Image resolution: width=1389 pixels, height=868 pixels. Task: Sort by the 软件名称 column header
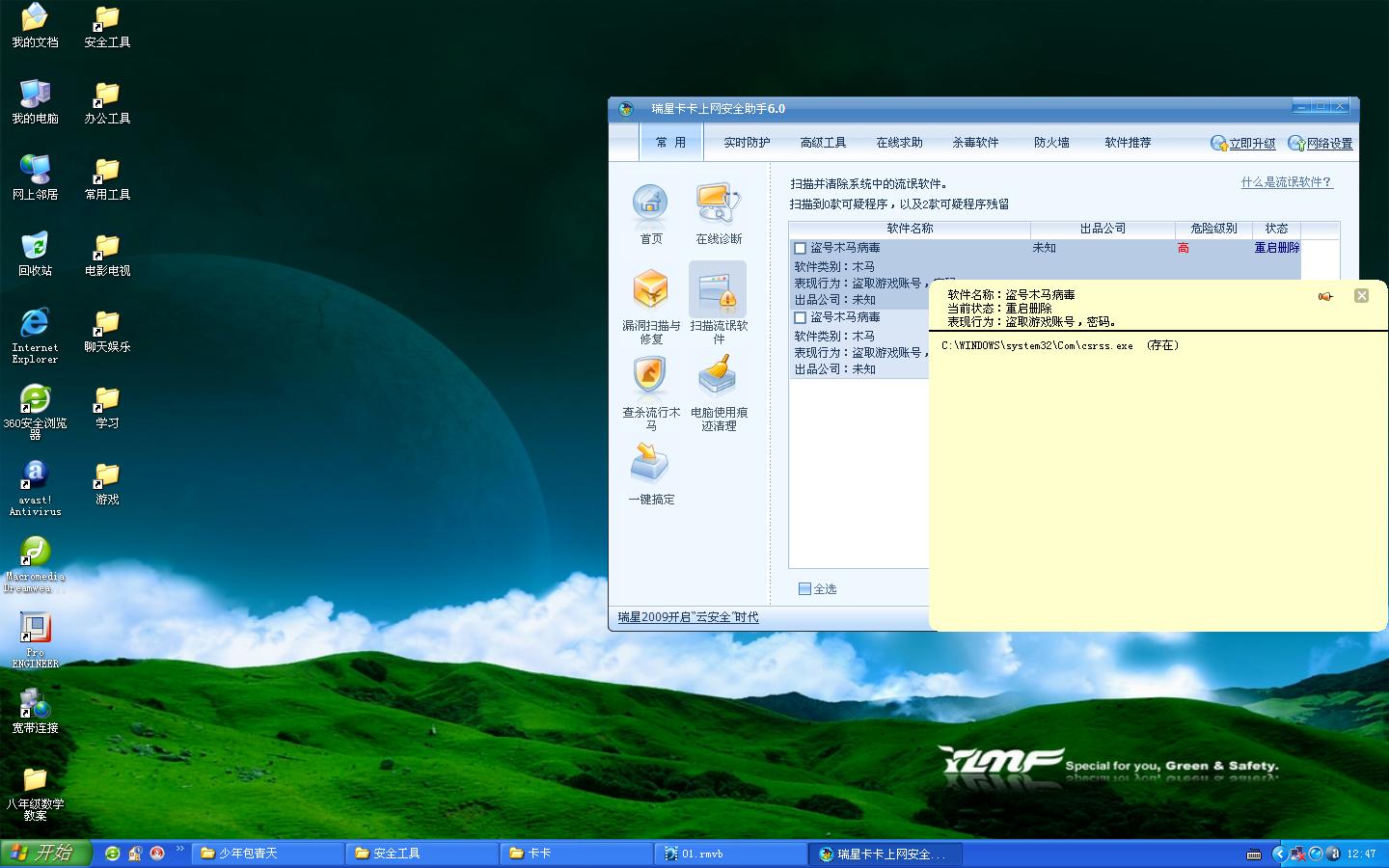pos(910,229)
